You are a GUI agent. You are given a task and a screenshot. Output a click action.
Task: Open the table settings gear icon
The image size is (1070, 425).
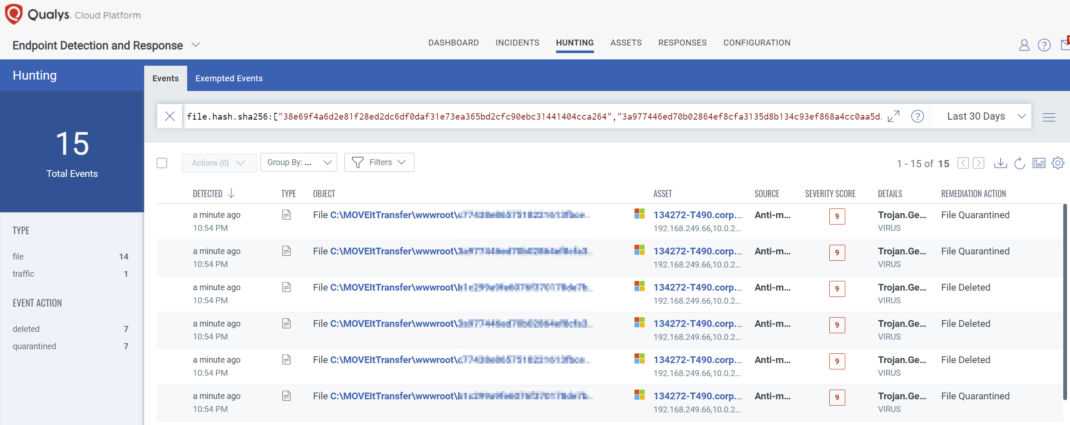[x=1058, y=163]
